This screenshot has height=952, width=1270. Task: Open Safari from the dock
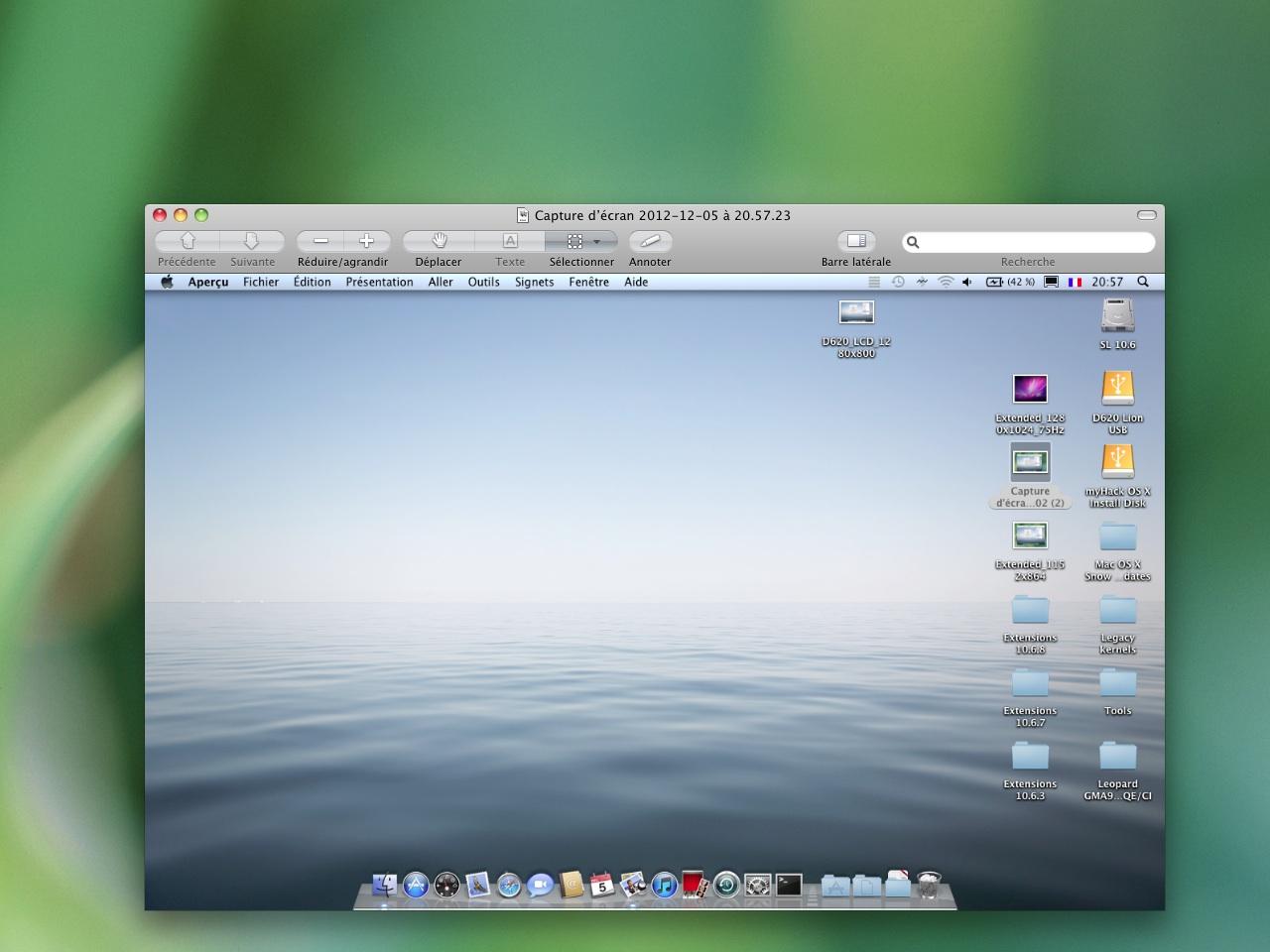(x=509, y=885)
